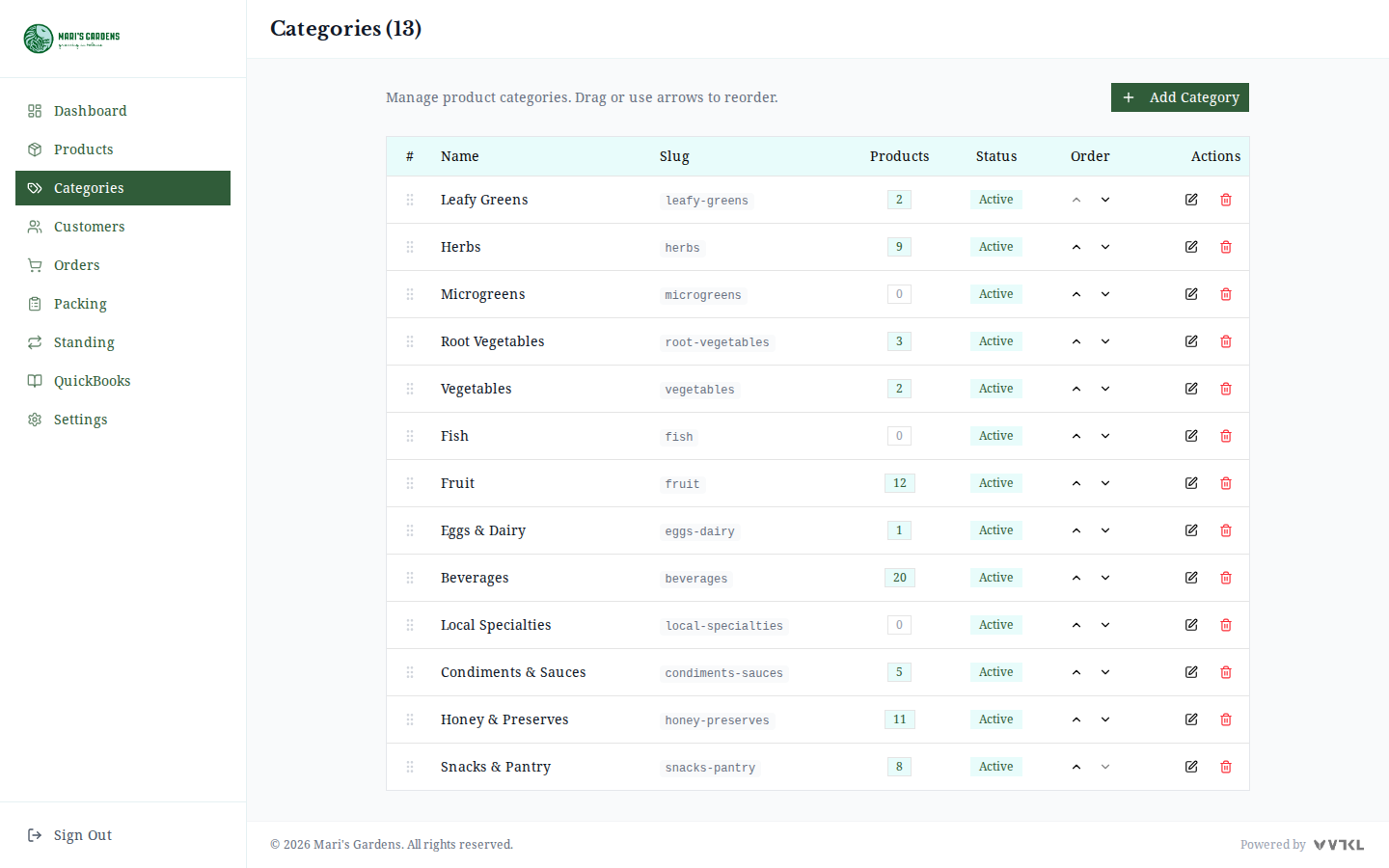Delete the Vegetables category
The height and width of the screenshot is (868, 1389).
pos(1226,389)
